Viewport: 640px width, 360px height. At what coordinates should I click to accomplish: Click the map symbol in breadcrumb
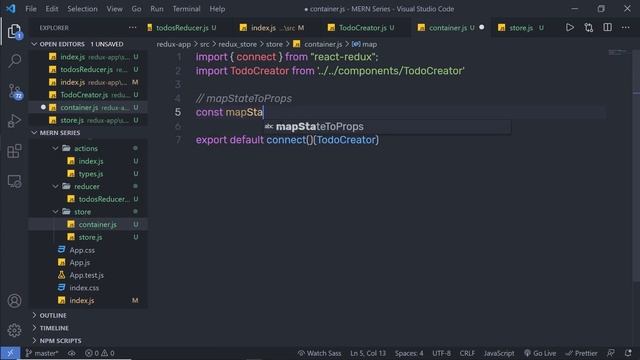click(364, 44)
